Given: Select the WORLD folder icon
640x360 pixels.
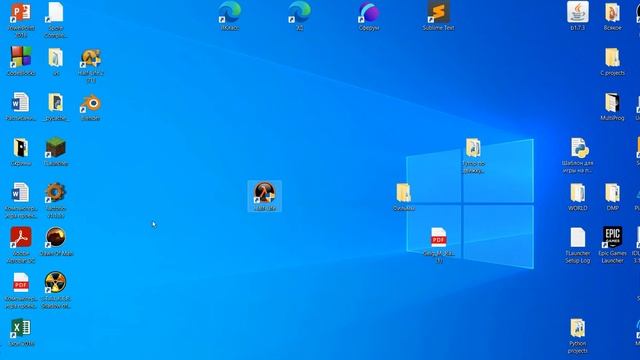Looking at the screenshot, I should (x=578, y=197).
